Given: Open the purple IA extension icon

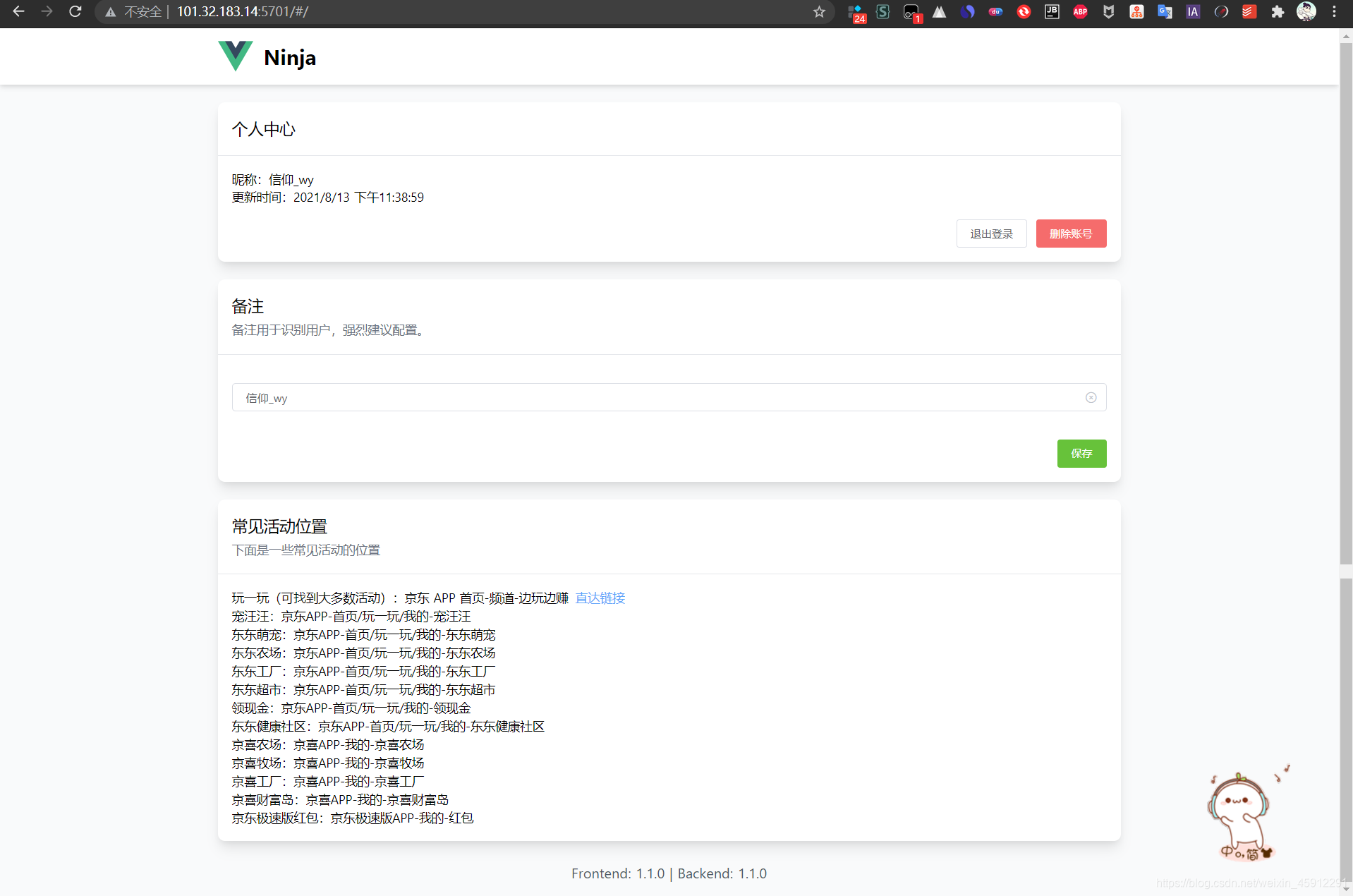Looking at the screenshot, I should click(x=1193, y=12).
